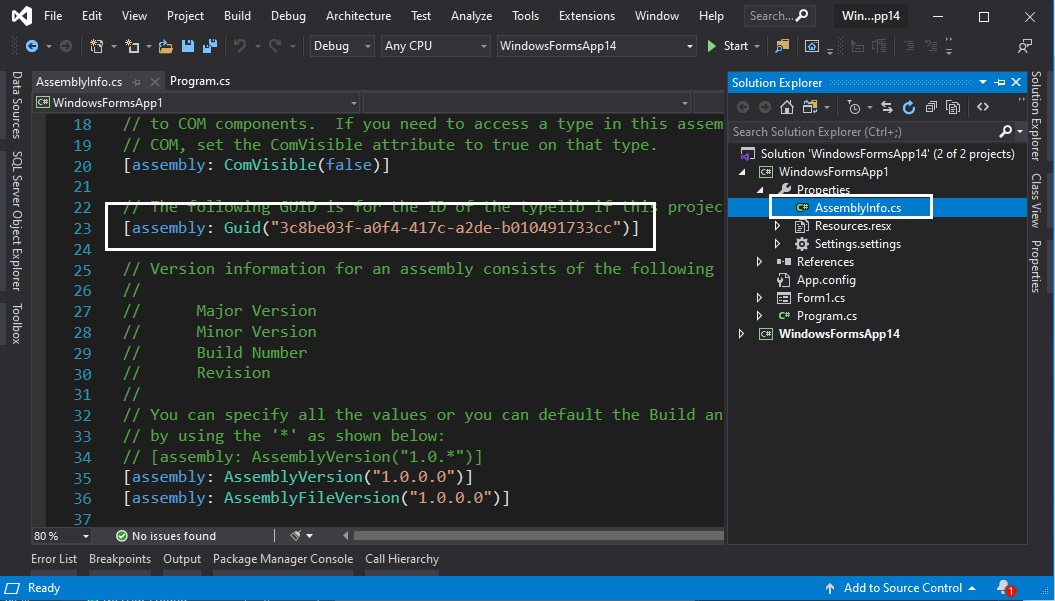This screenshot has height=601, width=1055.
Task: Toggle the pin on AssemblyInfo.cs tab
Action: (x=137, y=81)
